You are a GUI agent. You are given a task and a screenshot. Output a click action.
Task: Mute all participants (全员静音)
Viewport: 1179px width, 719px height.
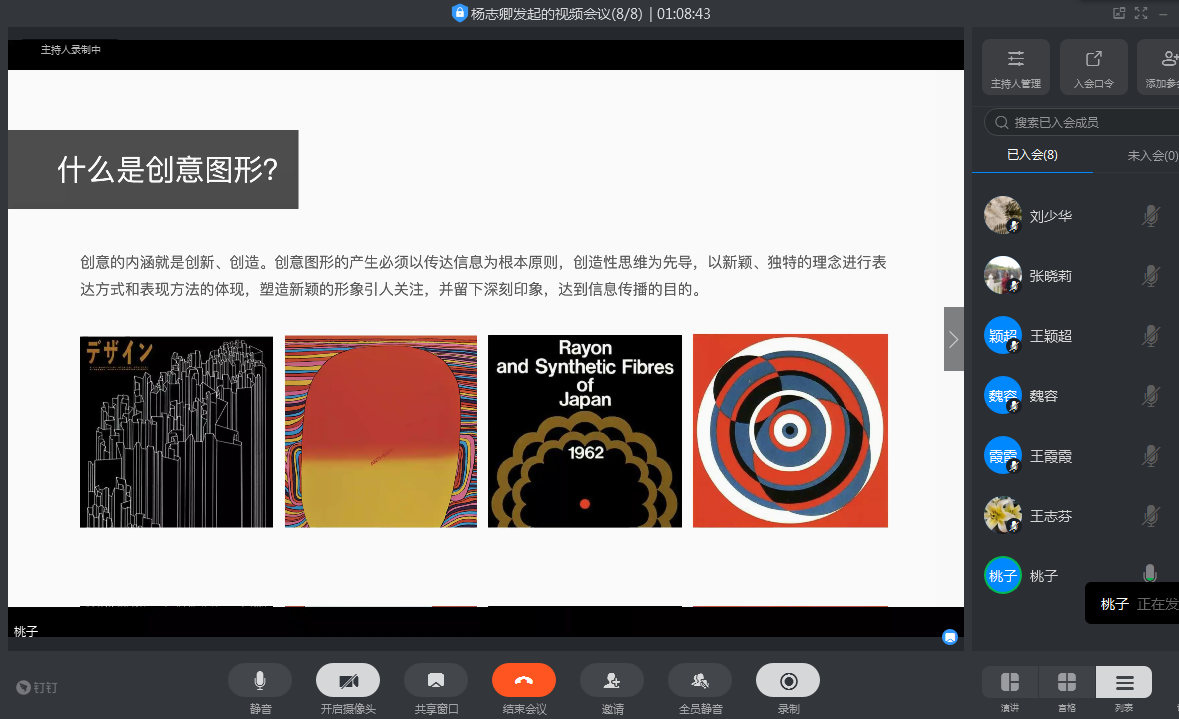699,681
